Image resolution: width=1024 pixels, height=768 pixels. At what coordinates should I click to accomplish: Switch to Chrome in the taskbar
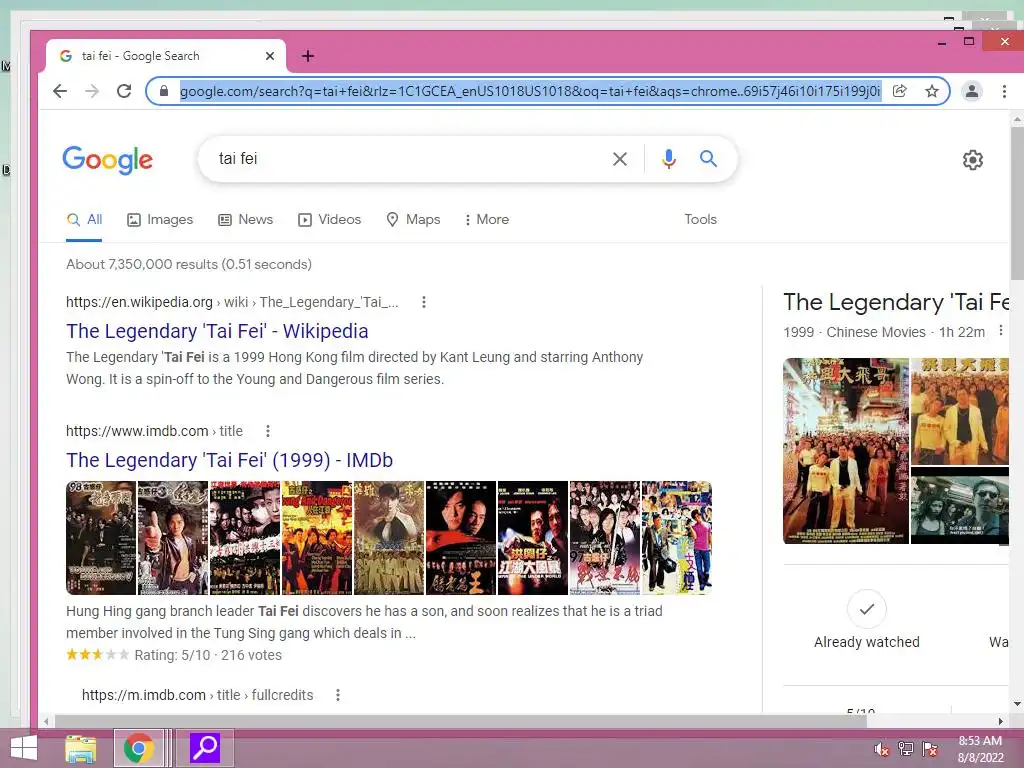click(x=138, y=748)
